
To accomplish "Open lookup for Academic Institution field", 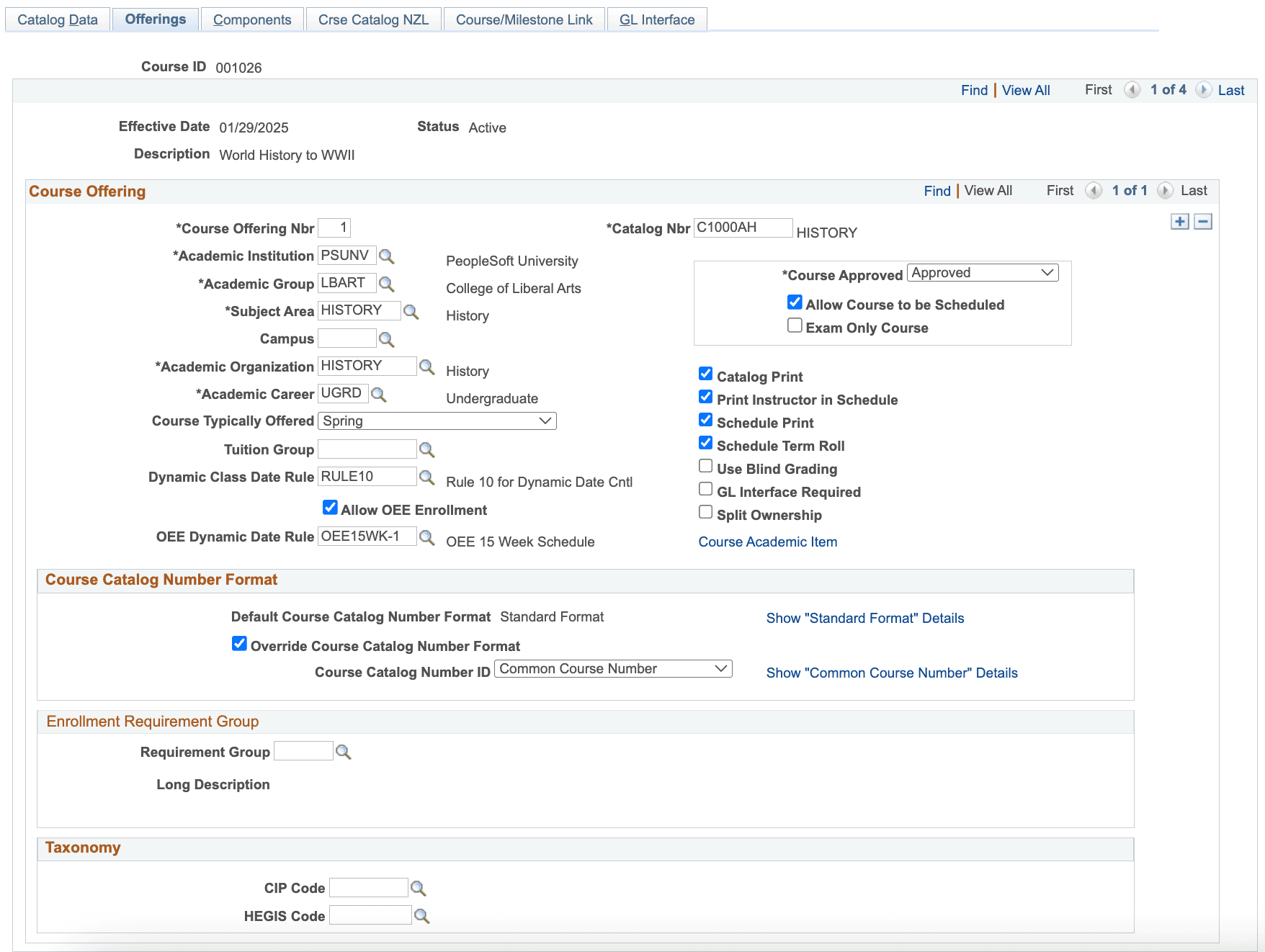I will tap(387, 256).
